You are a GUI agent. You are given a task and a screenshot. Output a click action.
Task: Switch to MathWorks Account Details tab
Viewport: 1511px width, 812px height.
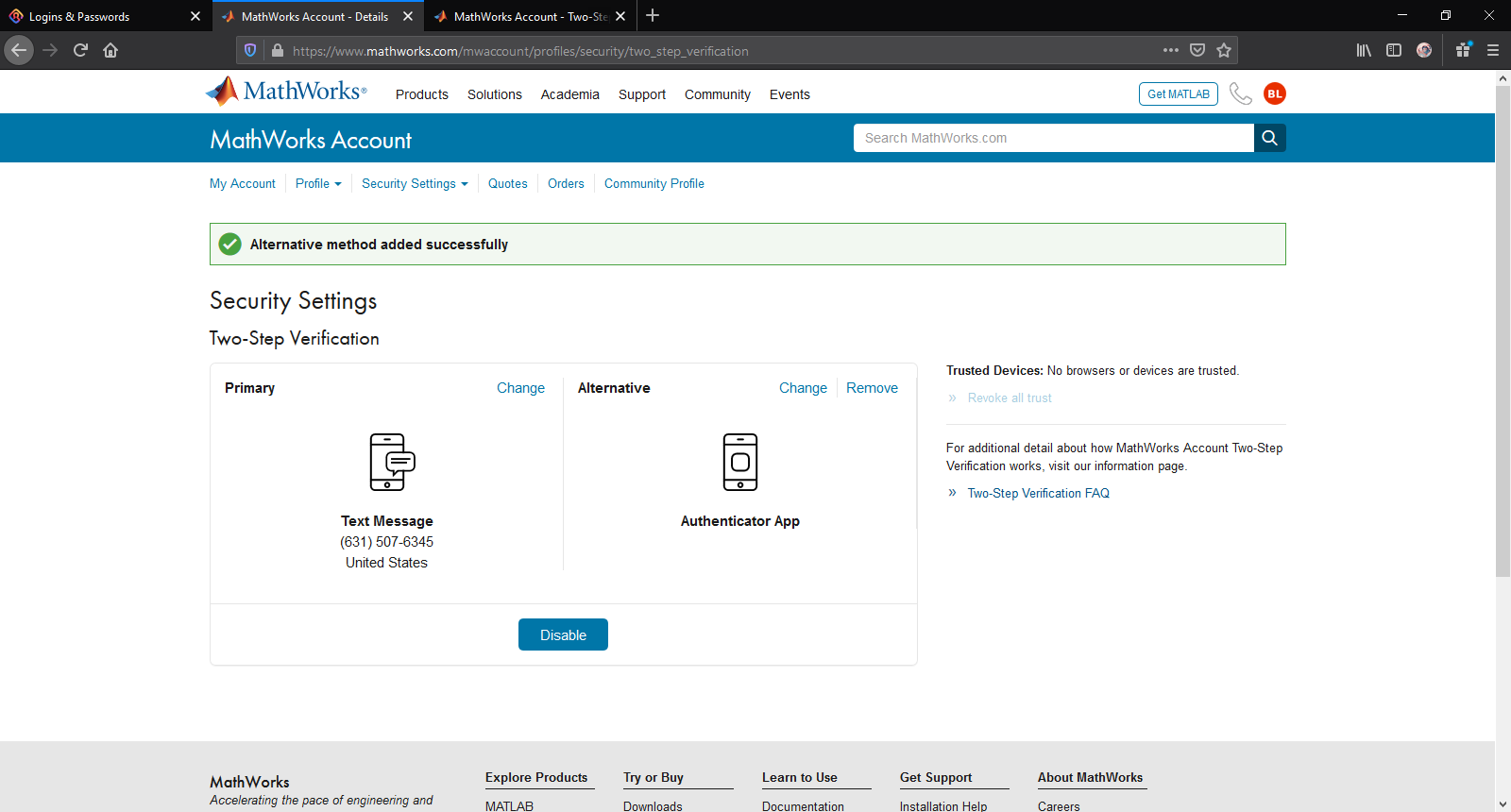[x=318, y=16]
